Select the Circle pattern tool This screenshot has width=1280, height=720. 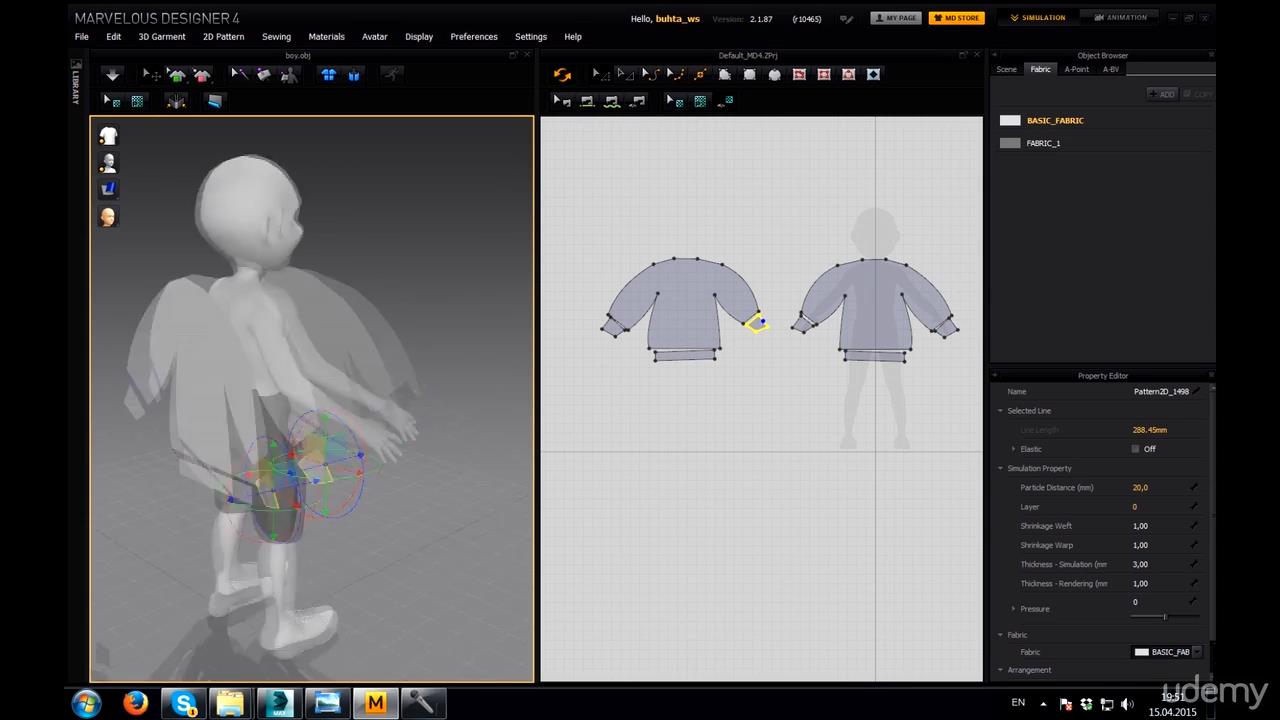tap(774, 75)
